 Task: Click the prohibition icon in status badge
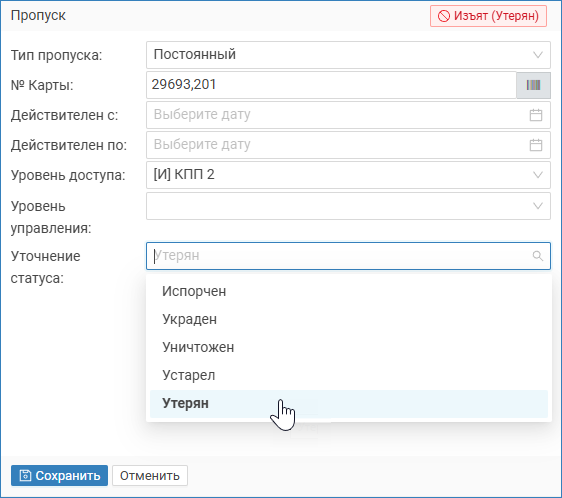click(444, 16)
